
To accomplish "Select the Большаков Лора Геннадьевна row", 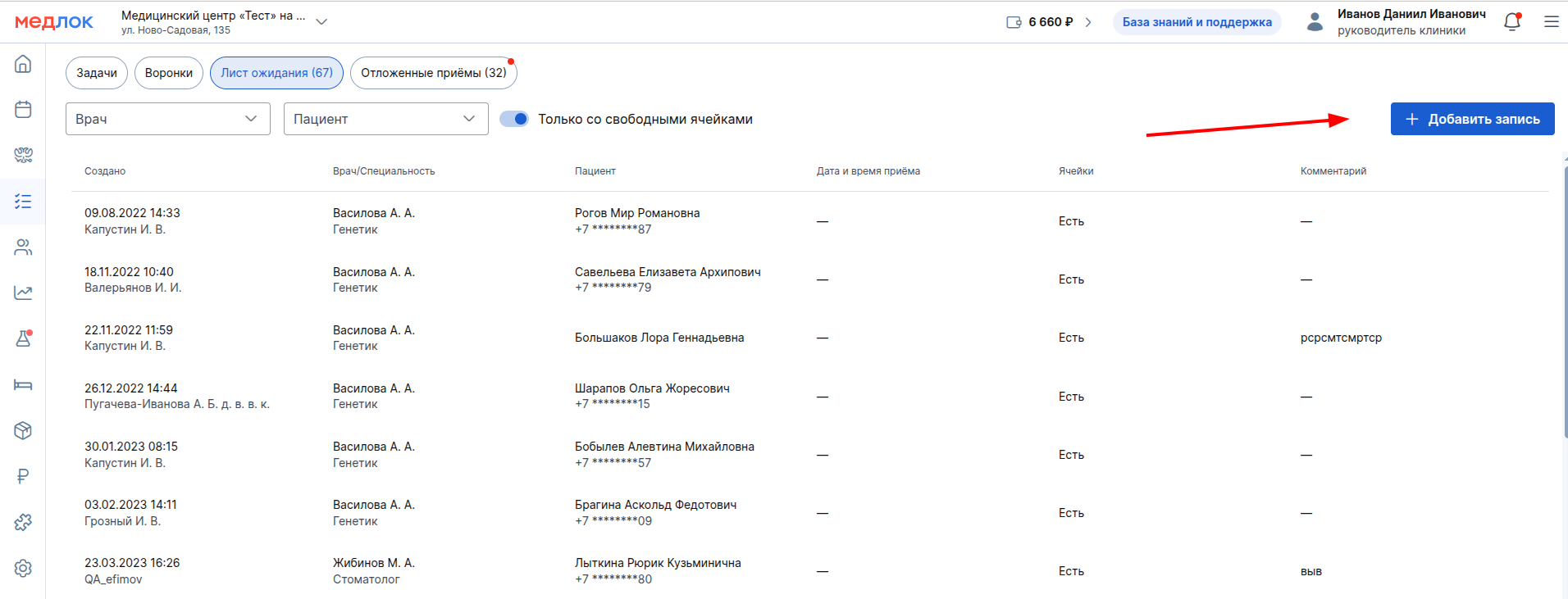I will (x=659, y=338).
